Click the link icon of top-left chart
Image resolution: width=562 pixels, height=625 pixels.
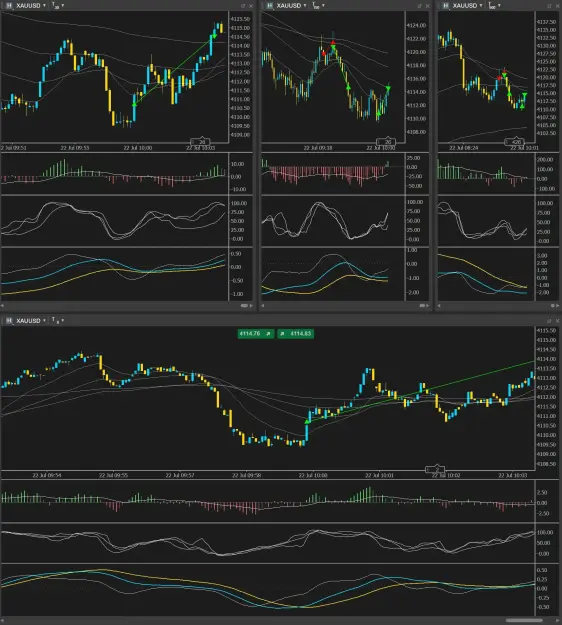[9, 6]
